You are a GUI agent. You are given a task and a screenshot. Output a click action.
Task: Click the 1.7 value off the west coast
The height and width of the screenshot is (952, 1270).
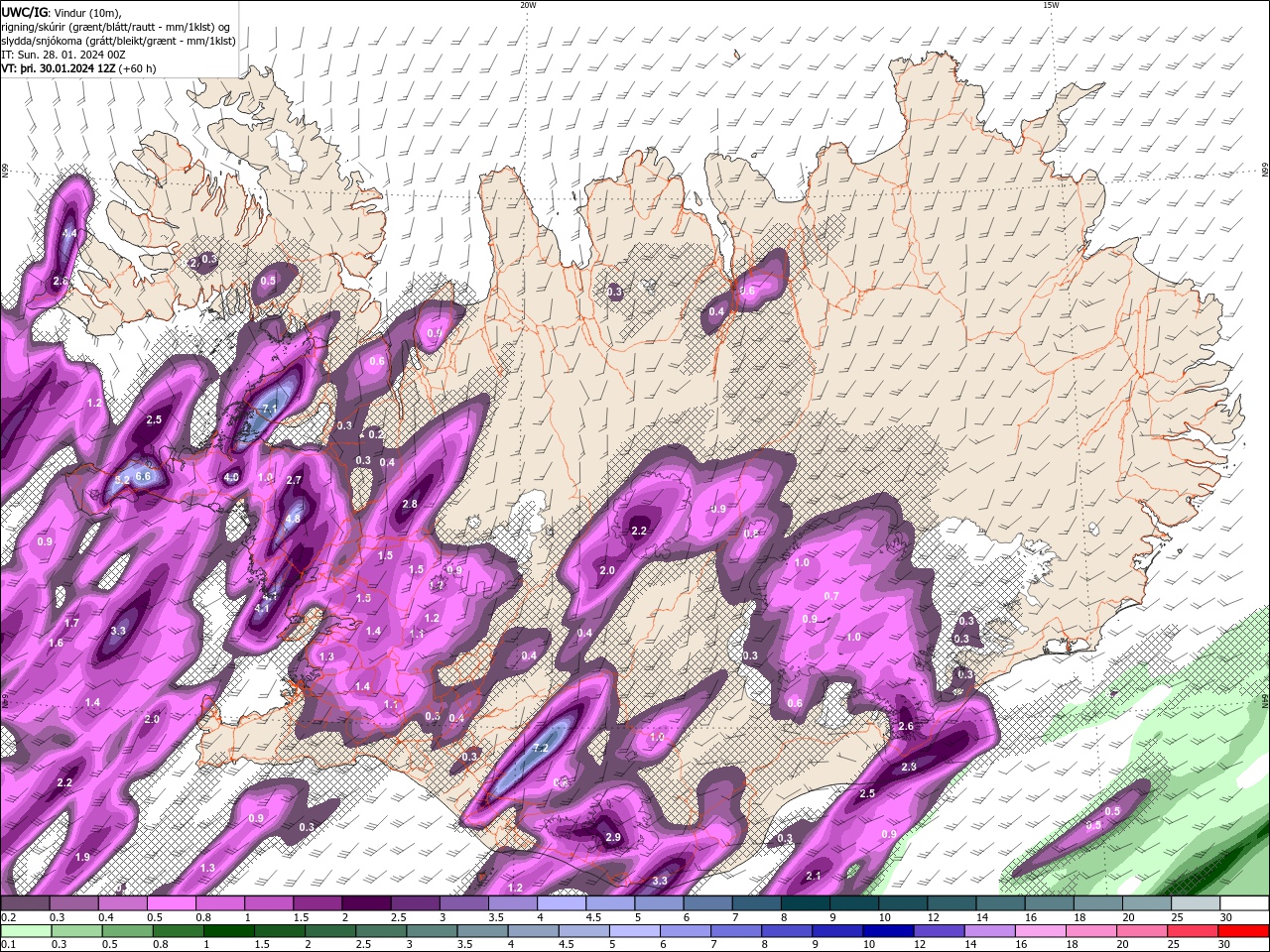(x=71, y=623)
